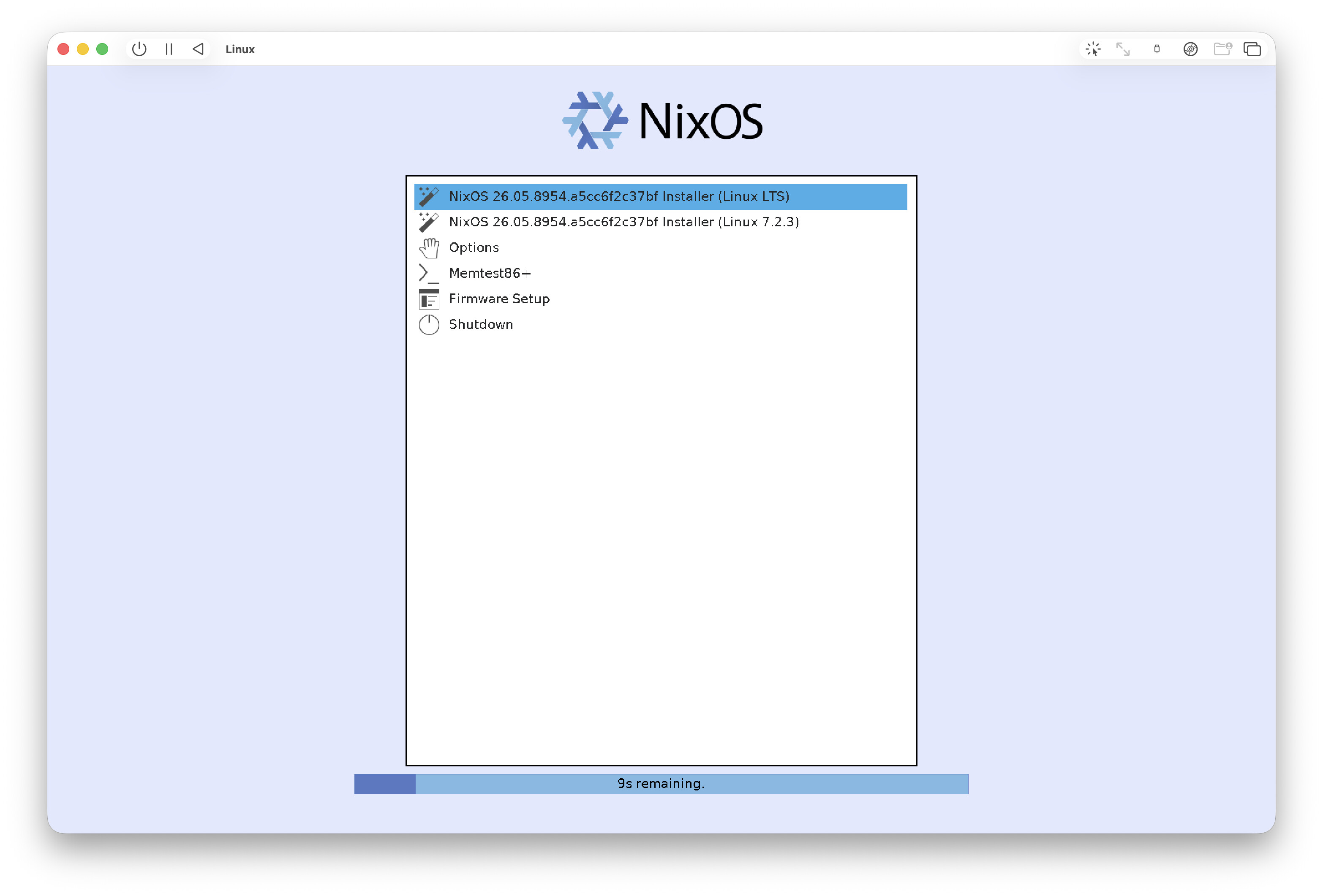Open the USB devices icon
This screenshot has height=896, width=1323.
pyautogui.click(x=1156, y=49)
